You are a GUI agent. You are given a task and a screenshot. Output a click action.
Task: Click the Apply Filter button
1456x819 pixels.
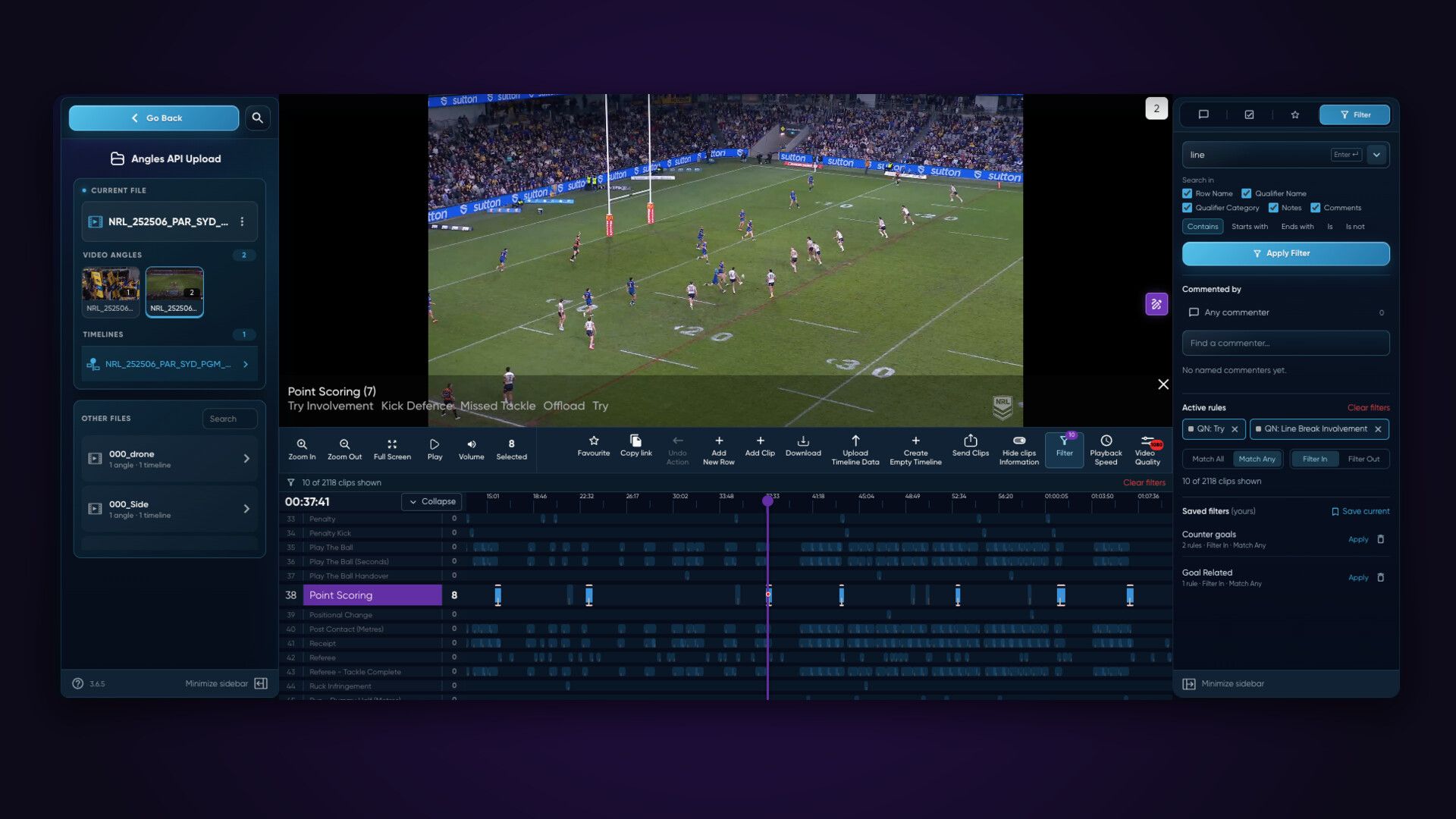tap(1285, 253)
